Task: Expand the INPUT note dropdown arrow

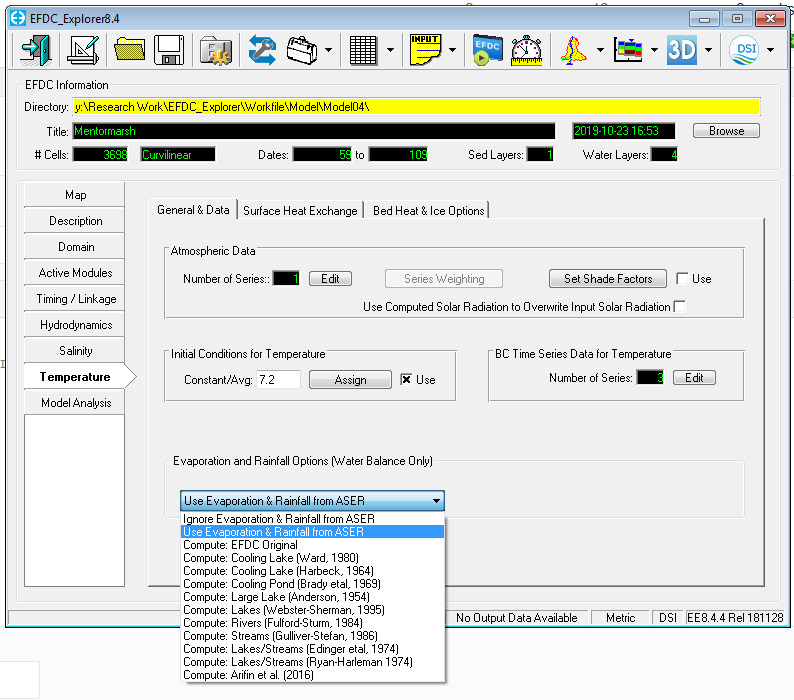Action: pyautogui.click(x=452, y=50)
